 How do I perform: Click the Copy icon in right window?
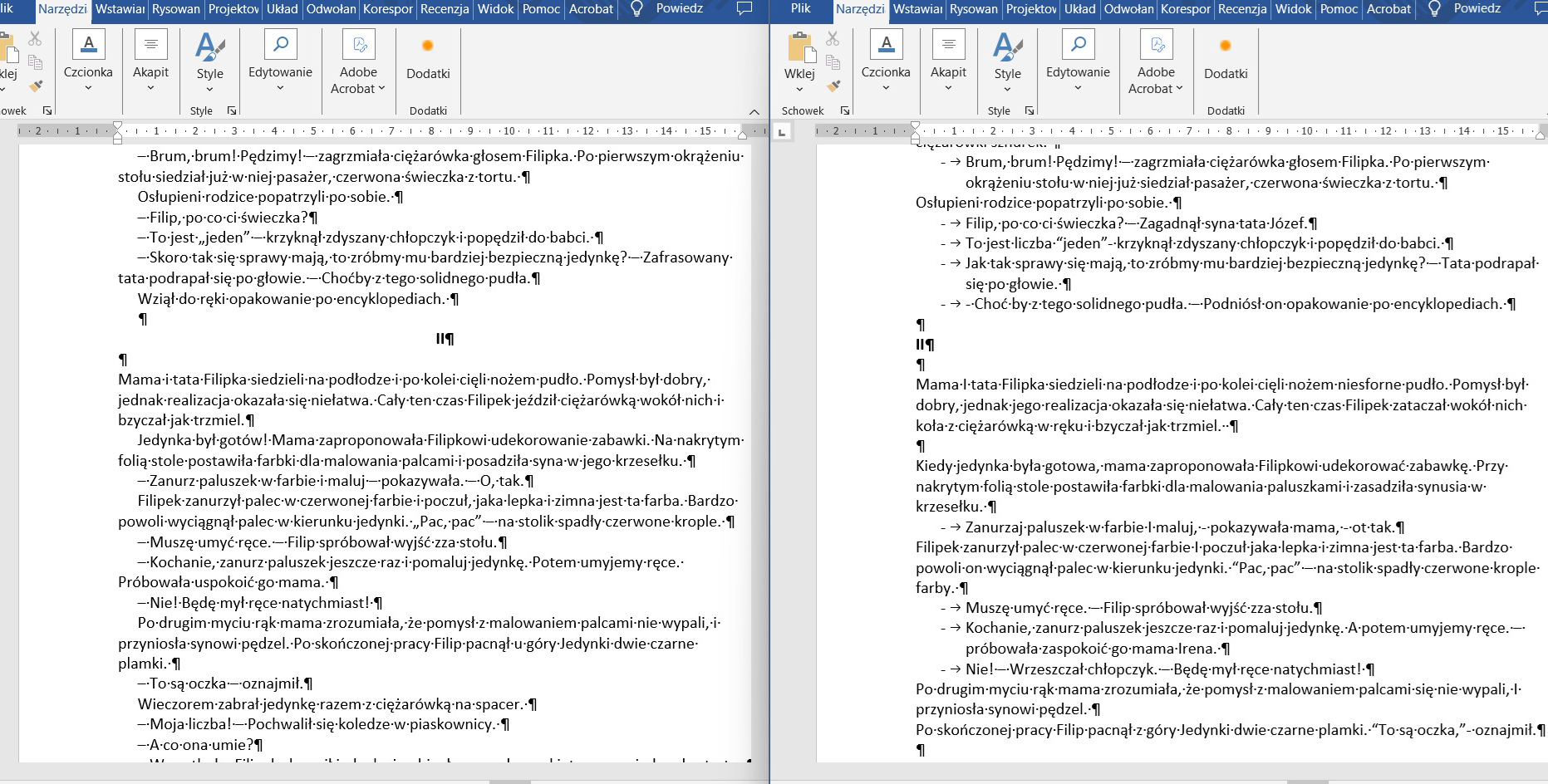click(833, 62)
